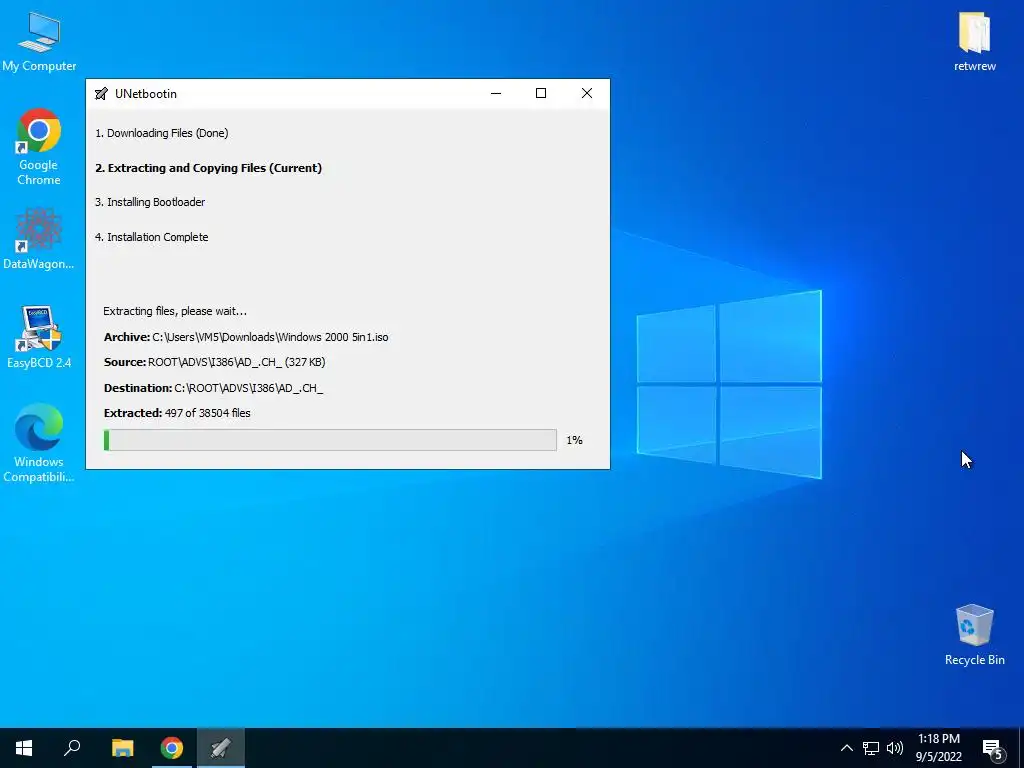Viewport: 1024px width, 768px height.
Task: Open retwrew folder on desktop
Action: (x=974, y=42)
